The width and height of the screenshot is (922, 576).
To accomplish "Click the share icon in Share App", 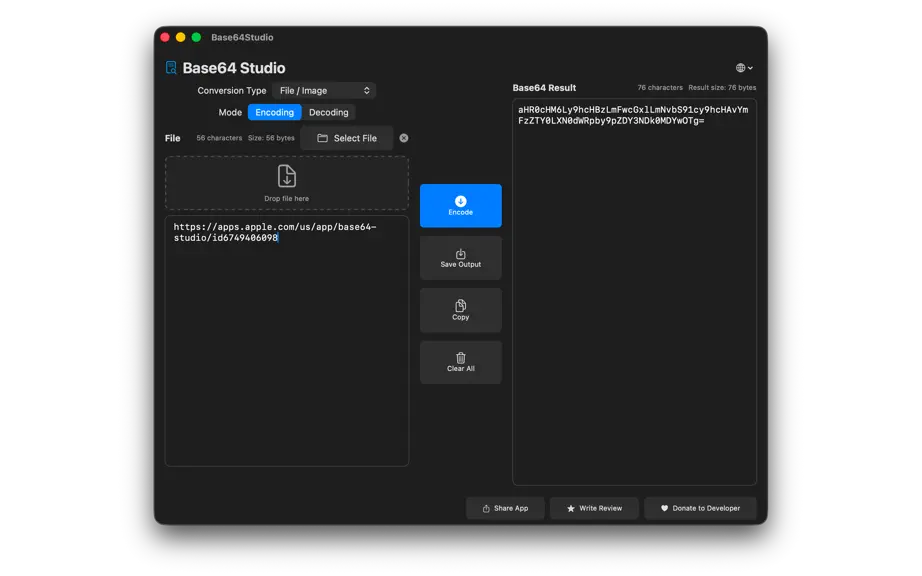I will point(486,508).
